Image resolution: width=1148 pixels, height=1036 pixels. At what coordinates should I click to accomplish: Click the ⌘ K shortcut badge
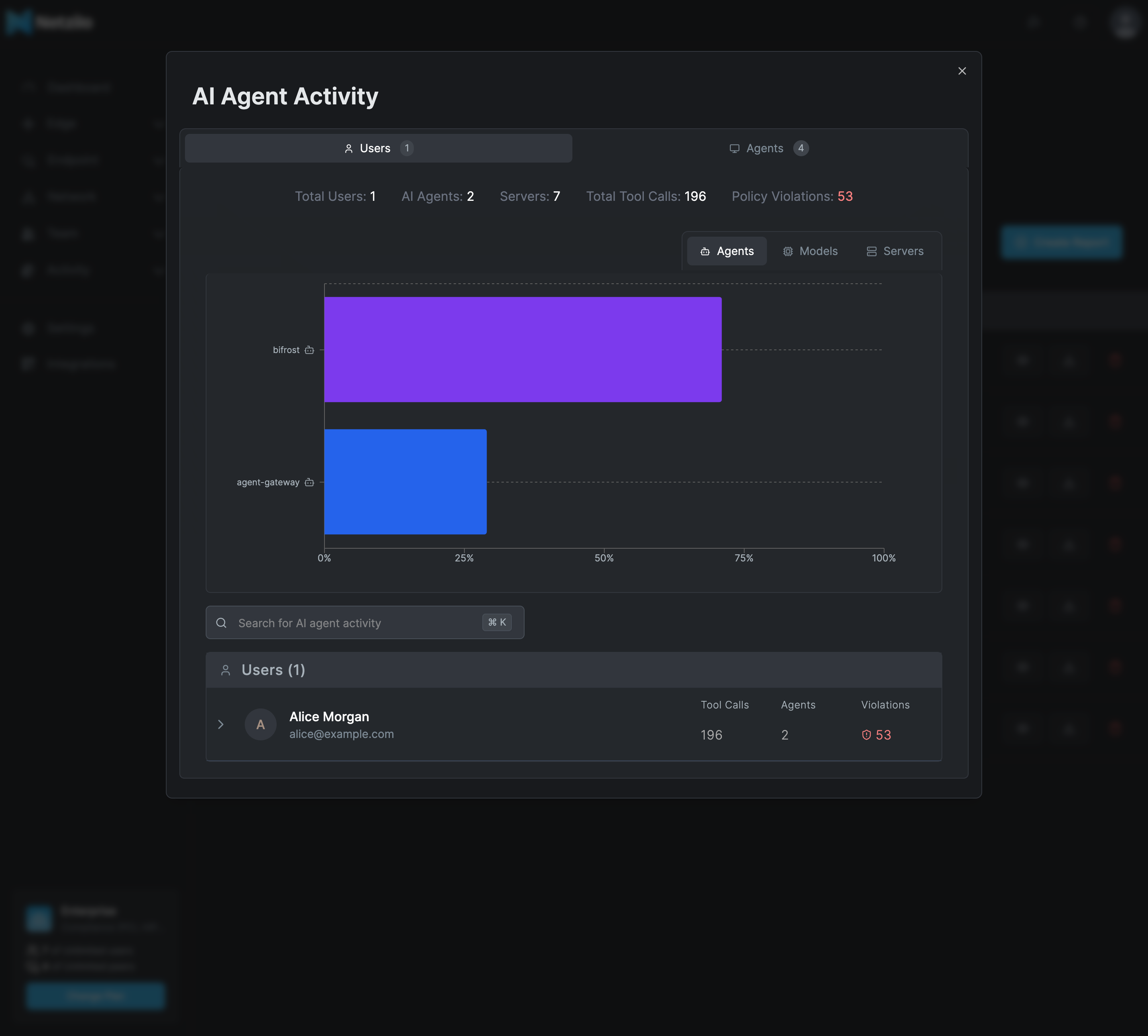[x=497, y=622]
